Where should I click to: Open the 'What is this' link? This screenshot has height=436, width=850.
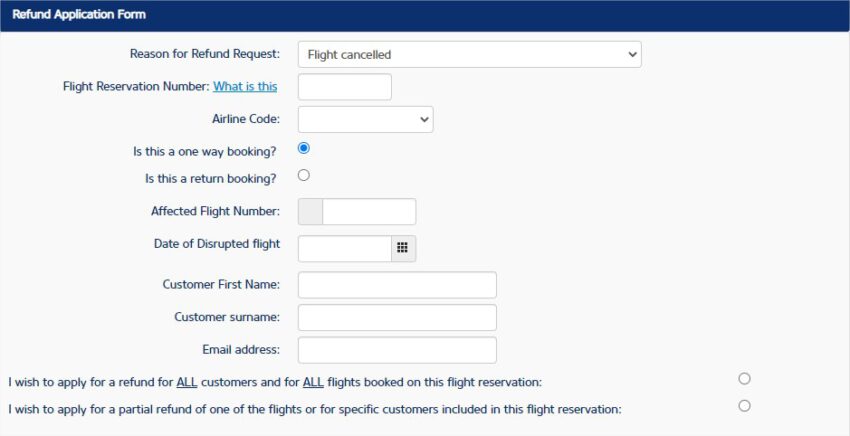click(x=245, y=87)
